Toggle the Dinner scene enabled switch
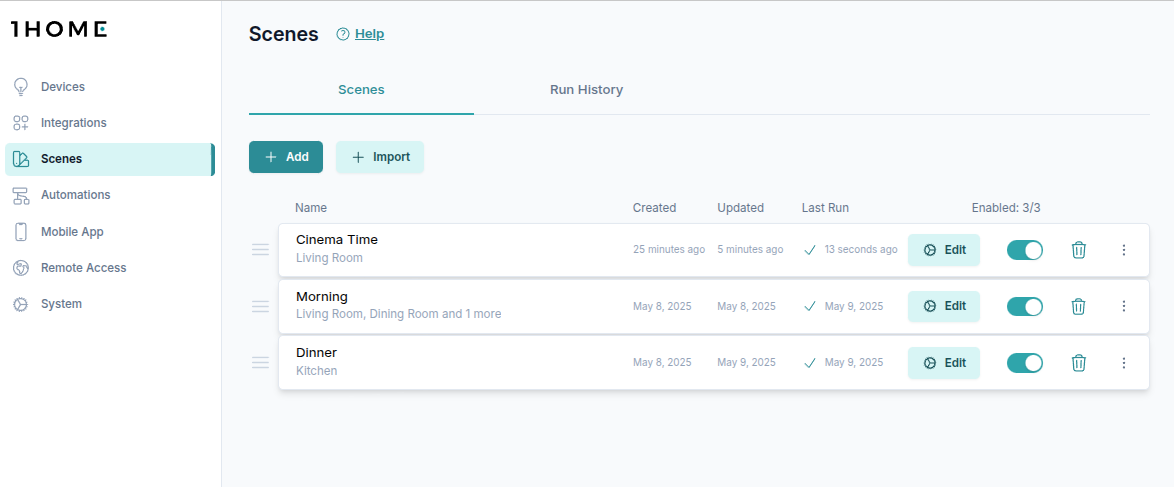 1024,363
